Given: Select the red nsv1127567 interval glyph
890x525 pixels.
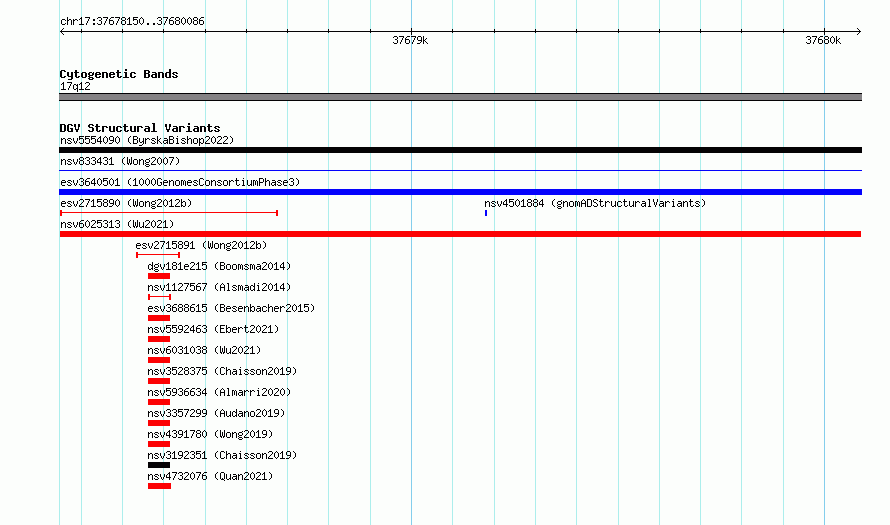Looking at the screenshot, I should tap(159, 297).
